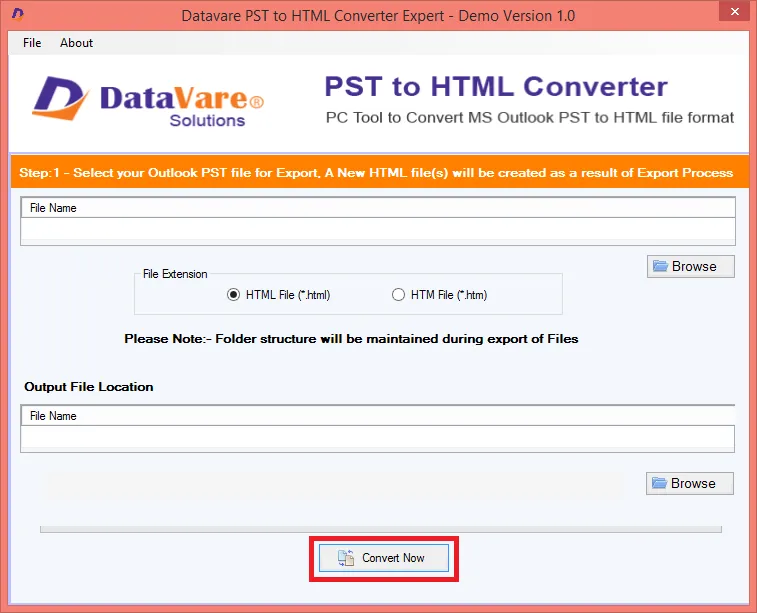
Task: Open the File menu
Action: 32,43
